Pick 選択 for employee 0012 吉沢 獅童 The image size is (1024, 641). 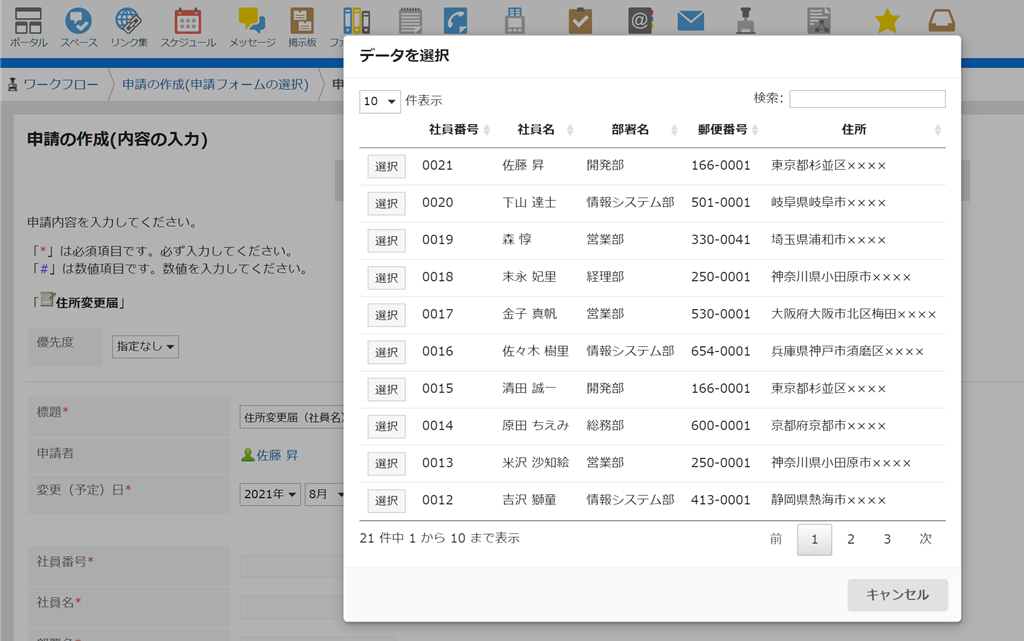point(387,501)
